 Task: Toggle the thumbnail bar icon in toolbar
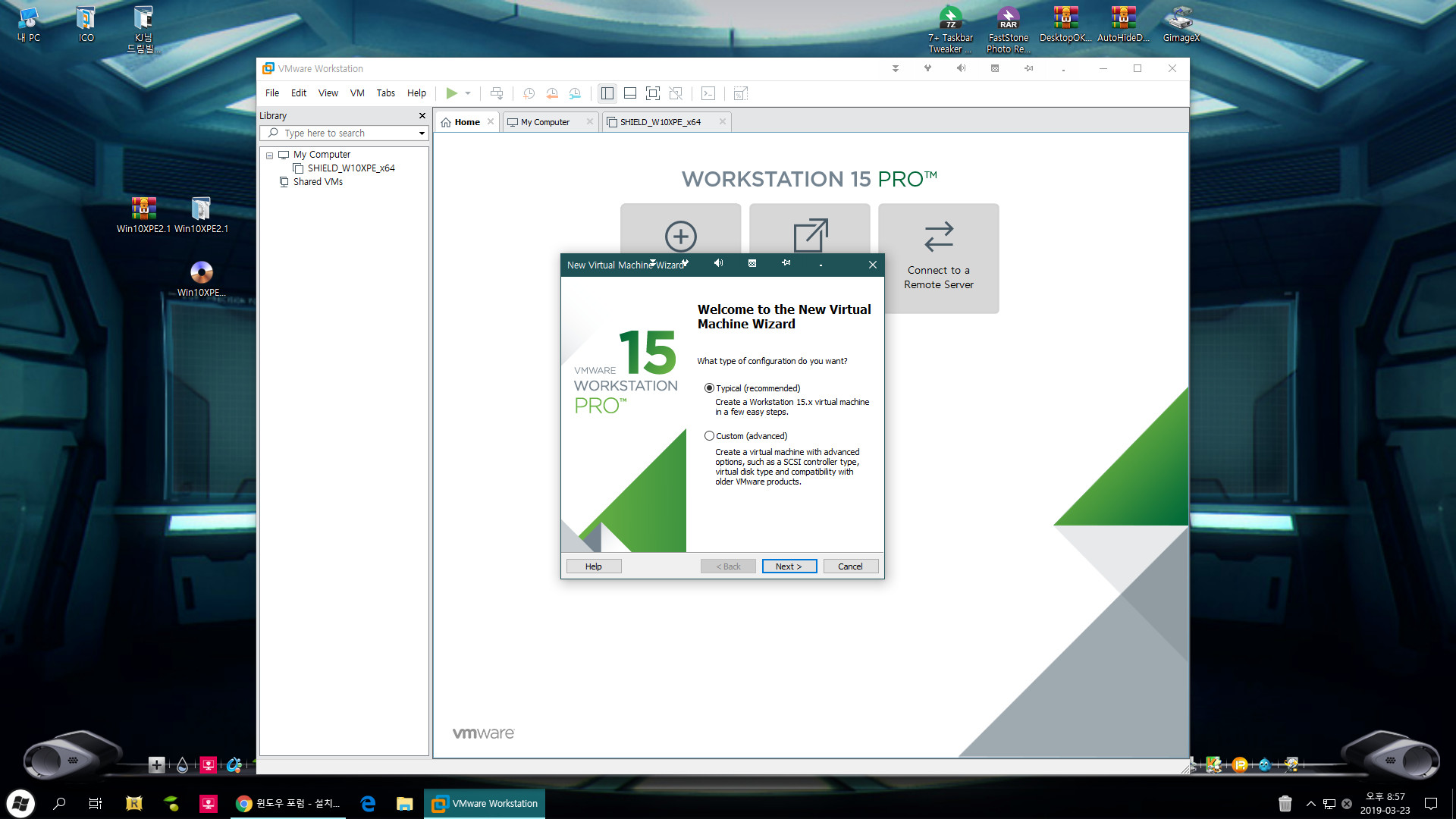[630, 93]
